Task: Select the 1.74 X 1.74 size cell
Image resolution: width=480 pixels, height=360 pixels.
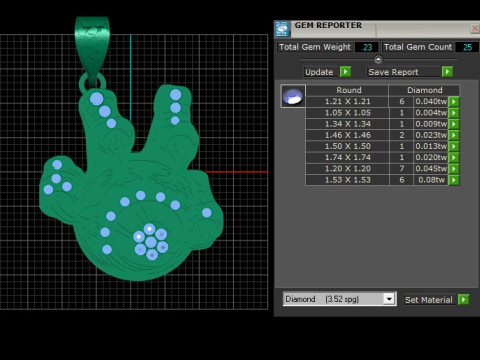Action: pos(347,157)
